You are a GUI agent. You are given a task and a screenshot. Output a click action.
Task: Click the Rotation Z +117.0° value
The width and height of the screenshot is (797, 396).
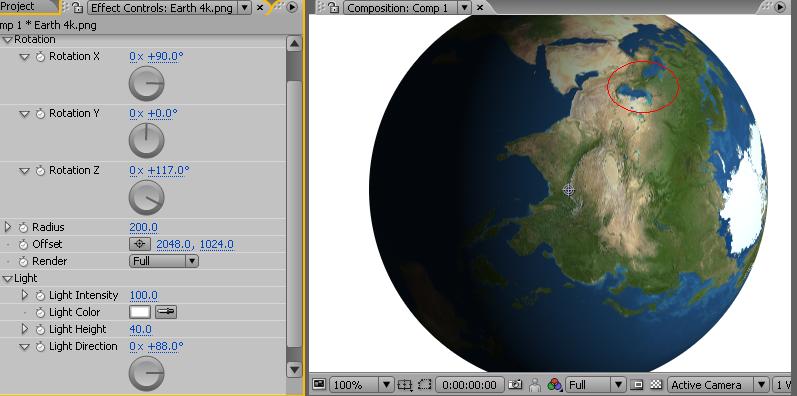168,170
